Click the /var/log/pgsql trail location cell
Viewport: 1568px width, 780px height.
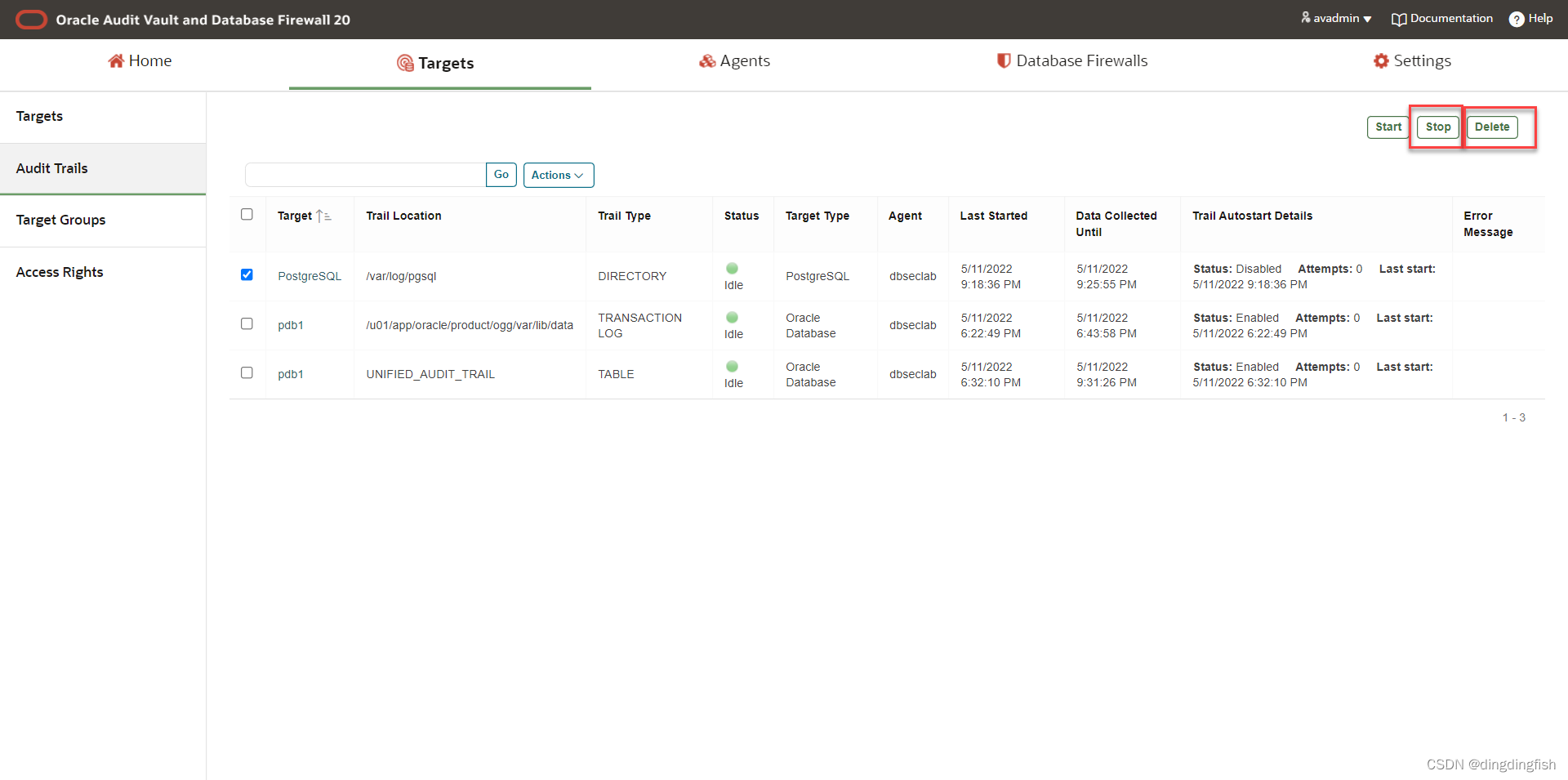tap(401, 276)
